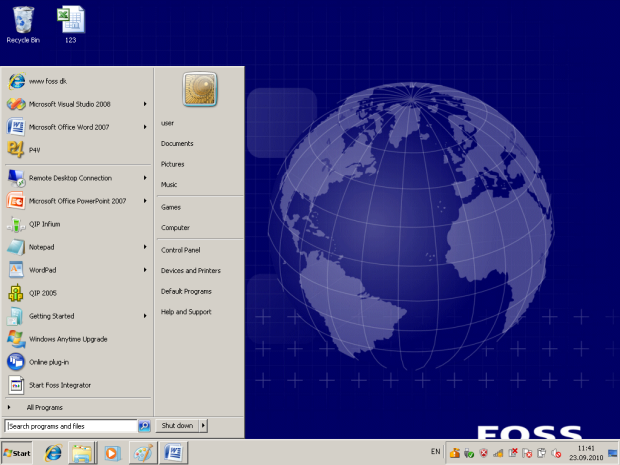Open Windows Explorer folder in taskbar
The height and width of the screenshot is (465, 620).
pos(82,453)
